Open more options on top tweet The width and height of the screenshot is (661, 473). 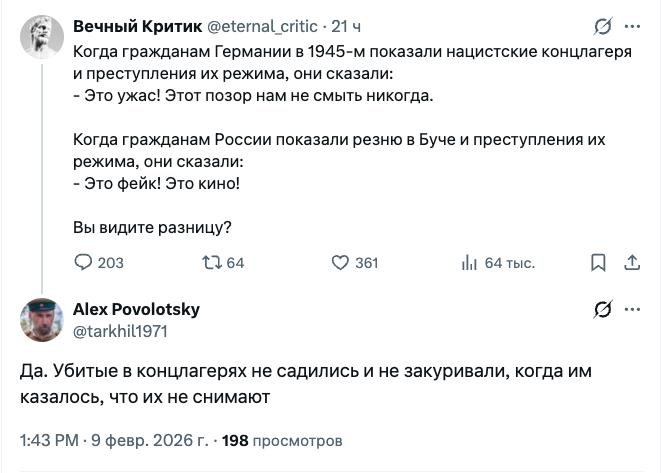[x=632, y=26]
